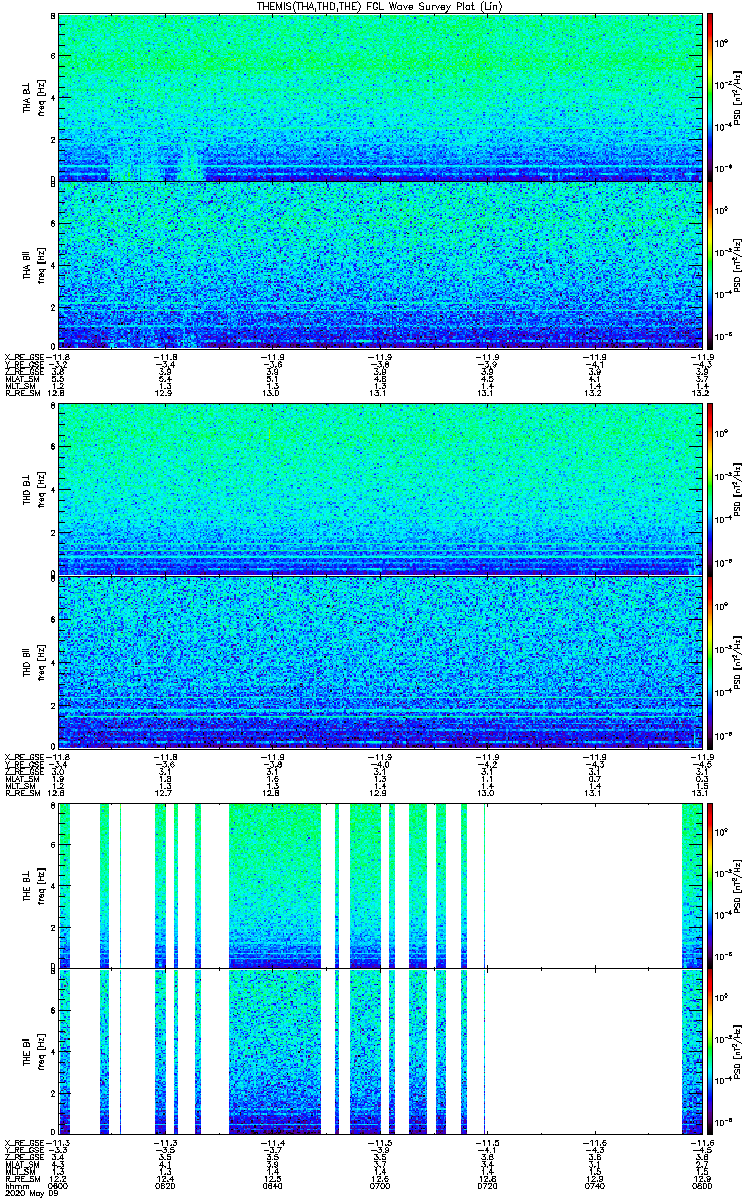Screen dimensions: 750x1200
Task: Click the "2020 May 09" date label
Action: click(31, 1193)
